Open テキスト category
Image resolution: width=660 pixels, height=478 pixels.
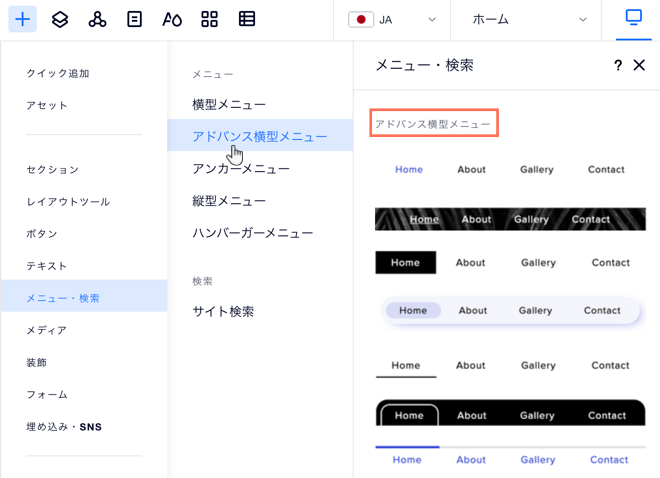pyautogui.click(x=47, y=266)
